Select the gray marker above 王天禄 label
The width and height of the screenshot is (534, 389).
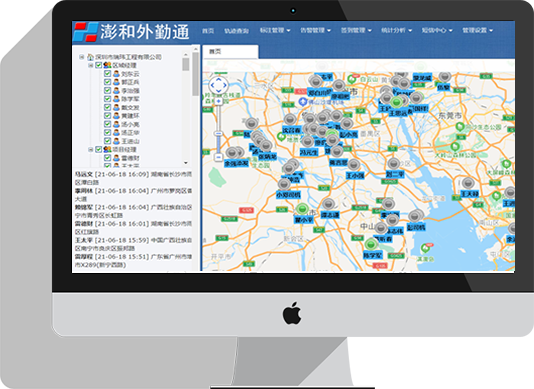(468, 183)
